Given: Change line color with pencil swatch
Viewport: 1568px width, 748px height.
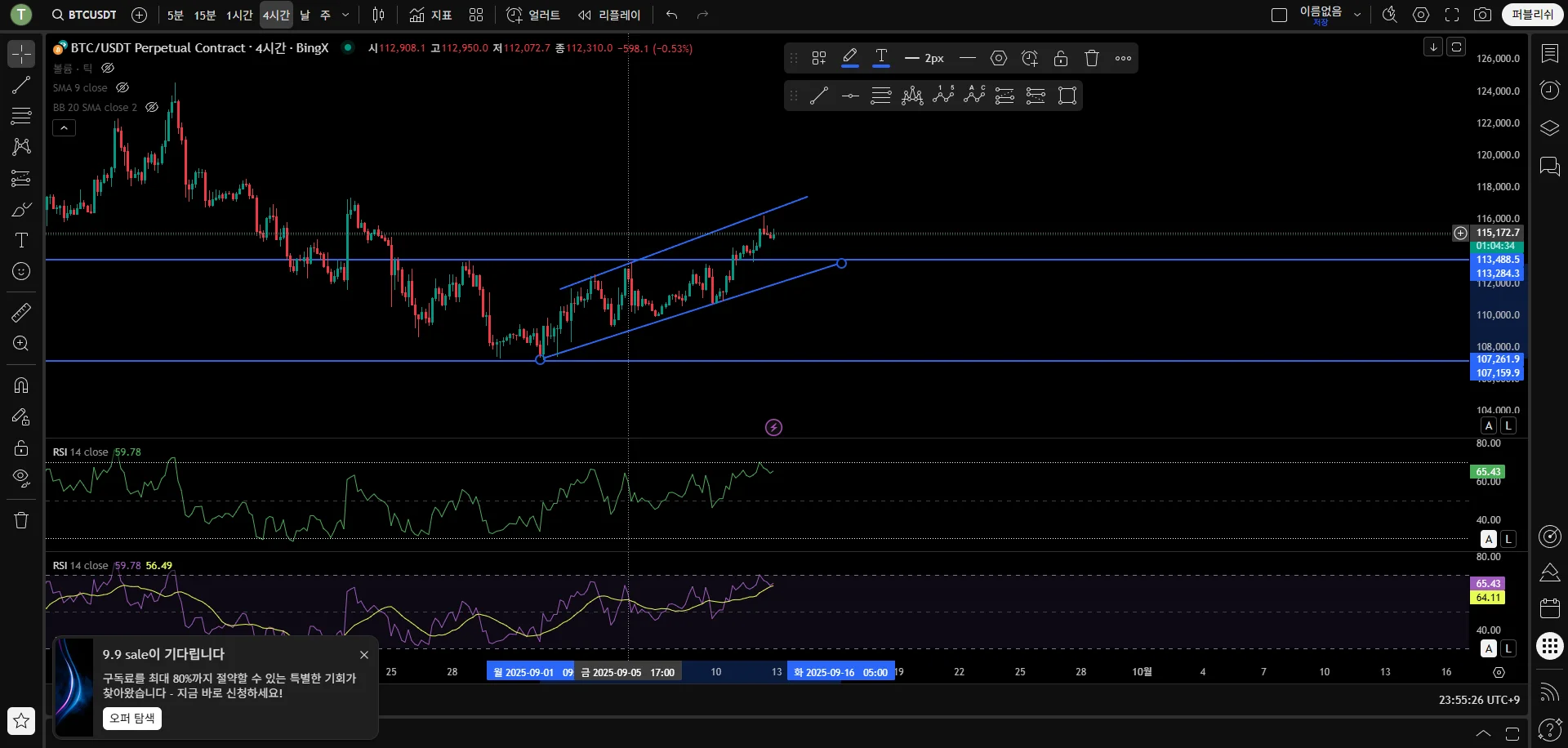Looking at the screenshot, I should pos(849,58).
